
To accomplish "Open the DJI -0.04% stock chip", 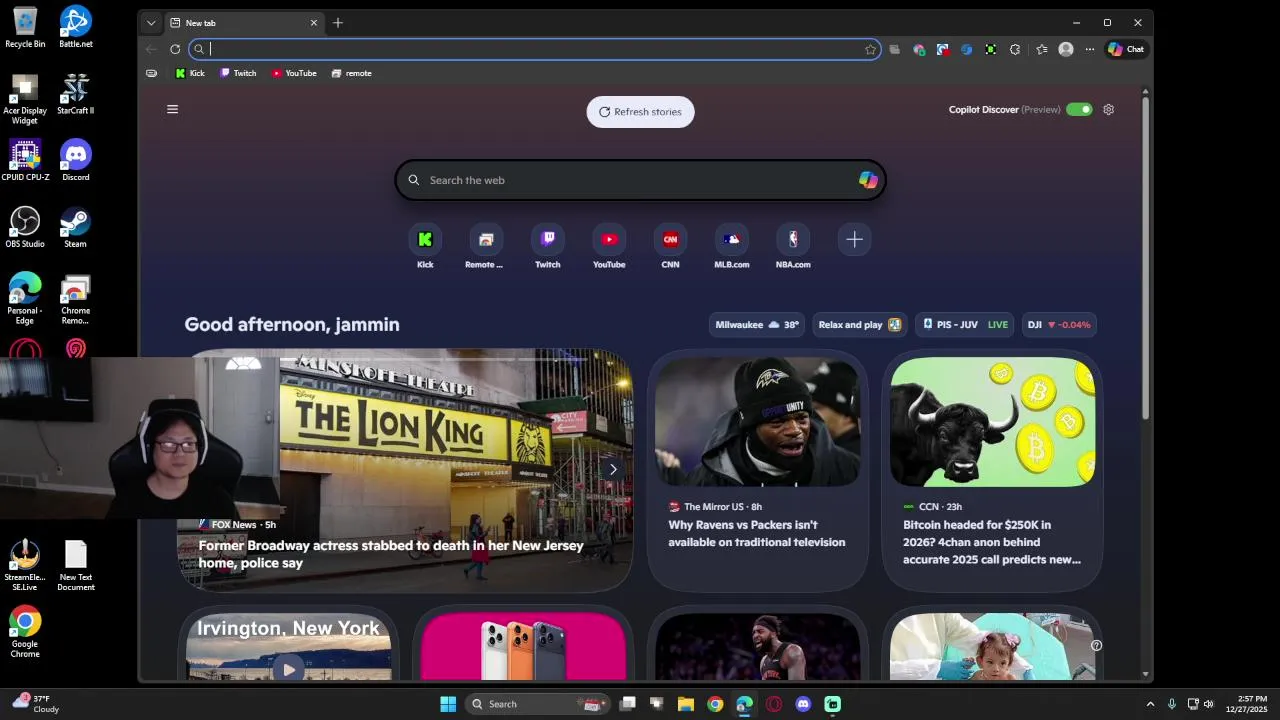I will pos(1059,325).
